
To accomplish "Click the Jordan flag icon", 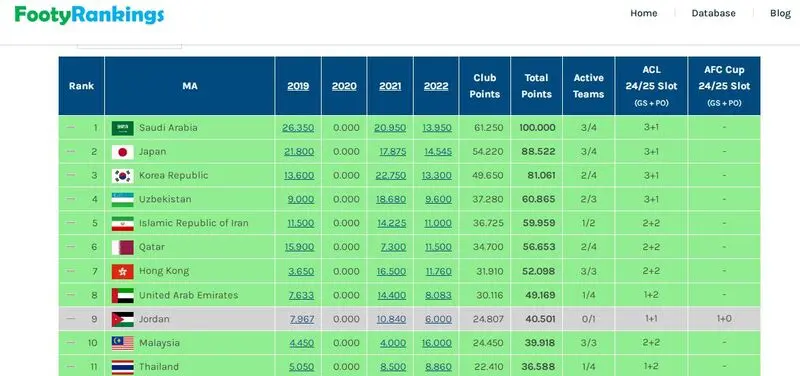I will click(x=122, y=319).
